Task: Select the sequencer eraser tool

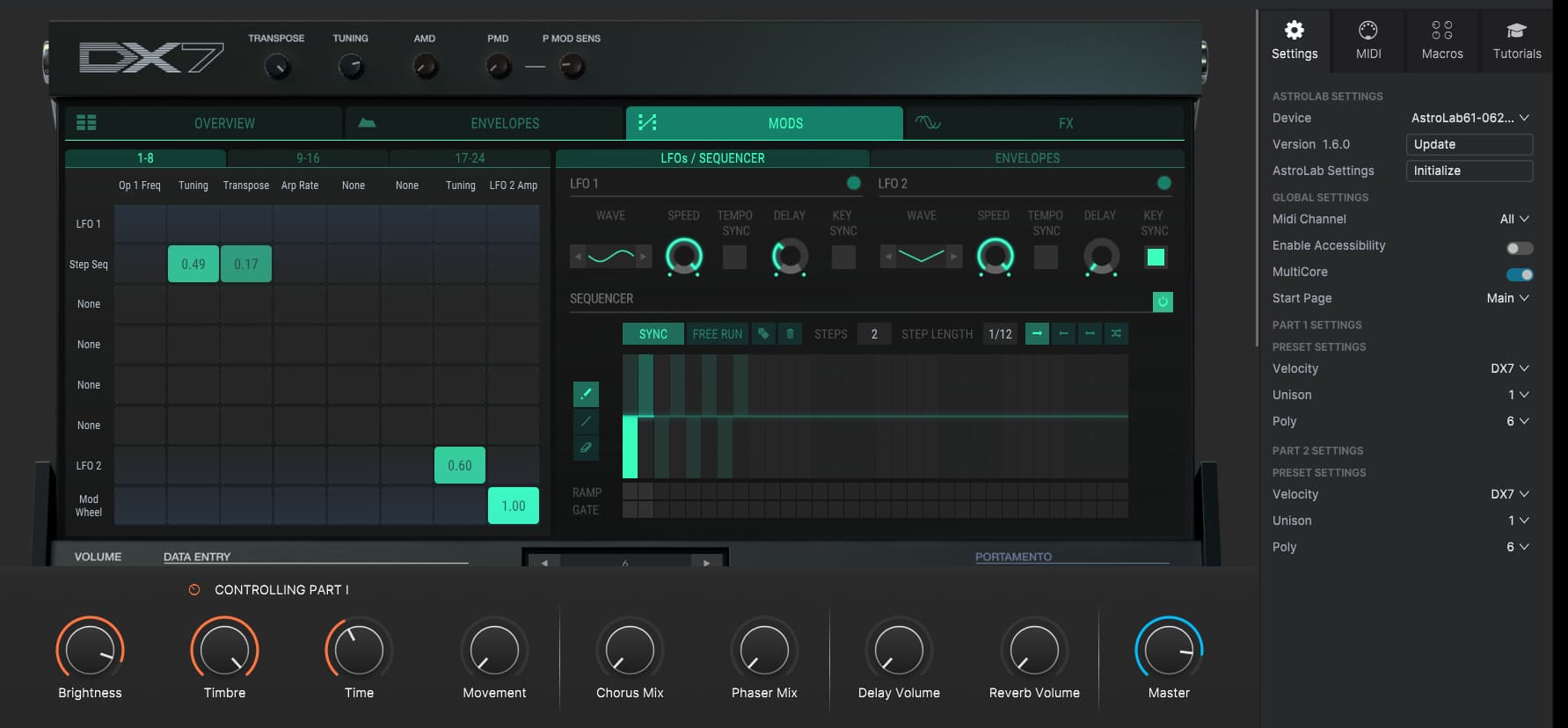Action: (586, 448)
